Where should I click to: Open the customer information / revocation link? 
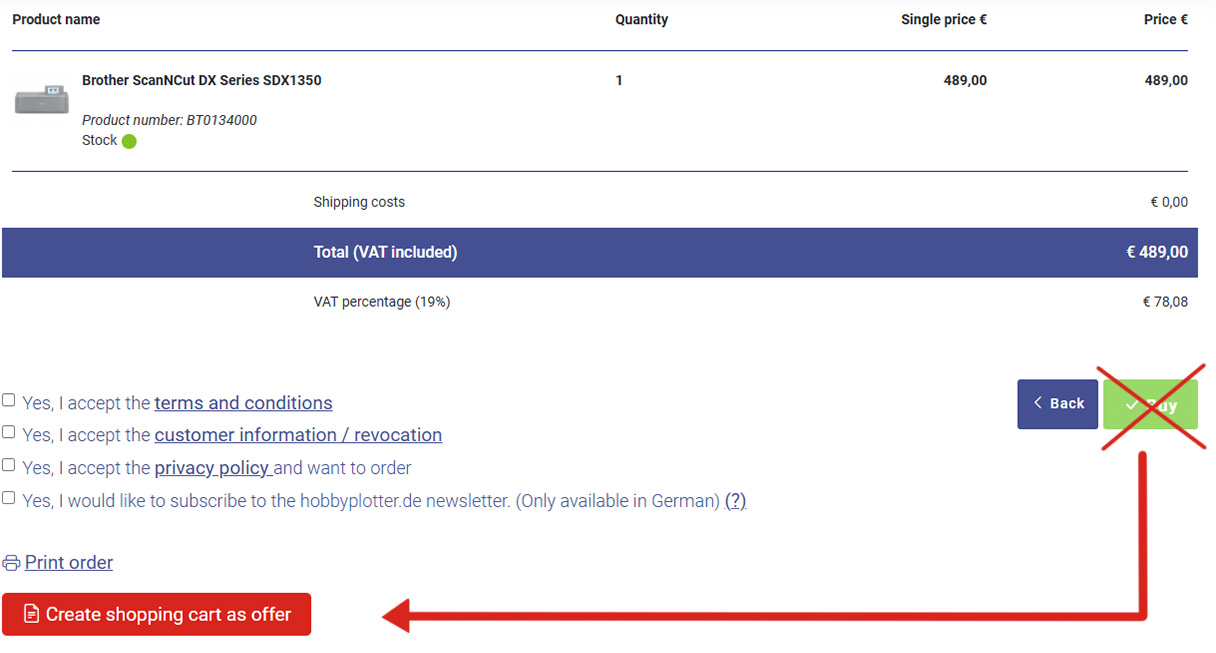tap(298, 435)
